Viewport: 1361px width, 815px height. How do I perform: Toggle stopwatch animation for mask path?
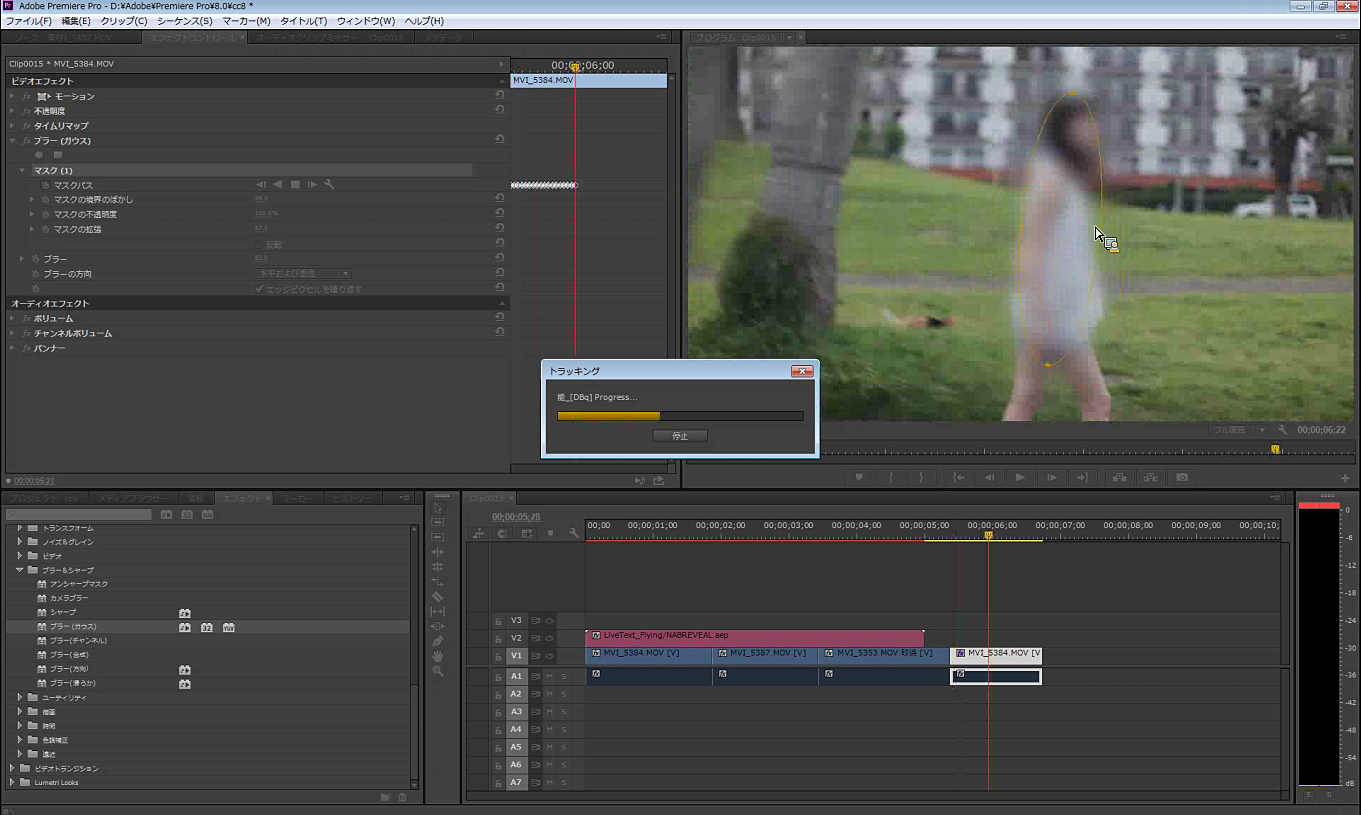45,185
